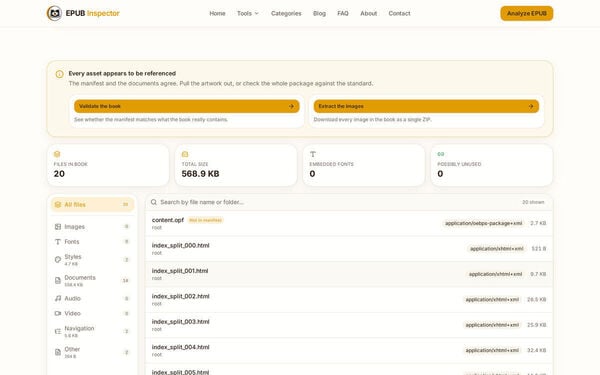Click the Audio music note icon
Screen dimensions: 600x375
pyautogui.click(x=58, y=298)
